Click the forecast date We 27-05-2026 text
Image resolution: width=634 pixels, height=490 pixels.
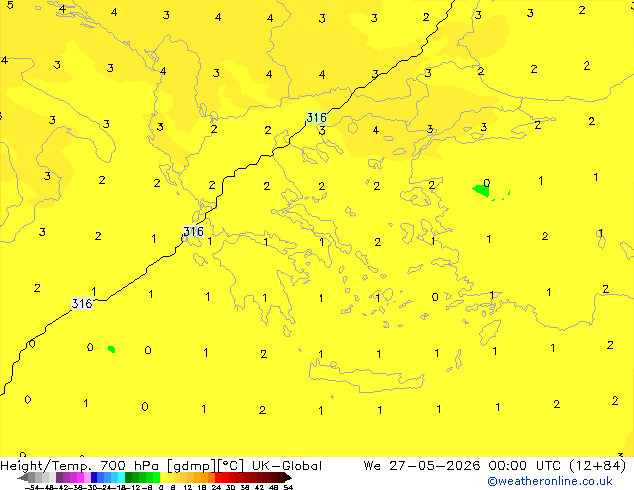tap(422, 466)
